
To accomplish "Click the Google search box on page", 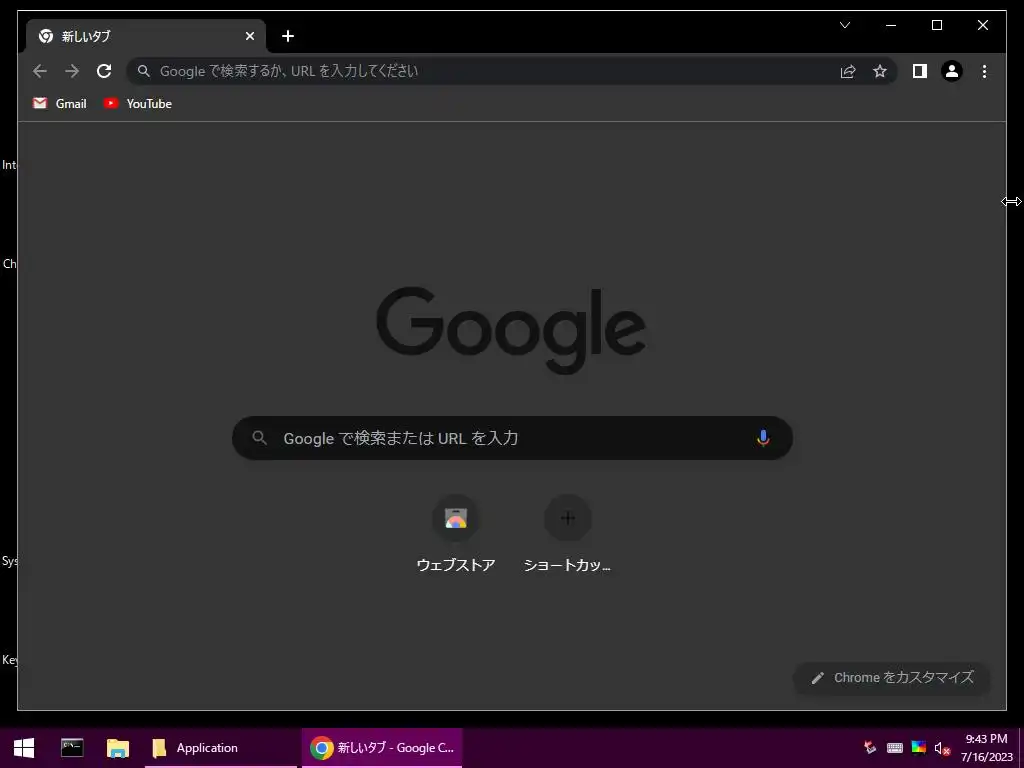I will [513, 438].
